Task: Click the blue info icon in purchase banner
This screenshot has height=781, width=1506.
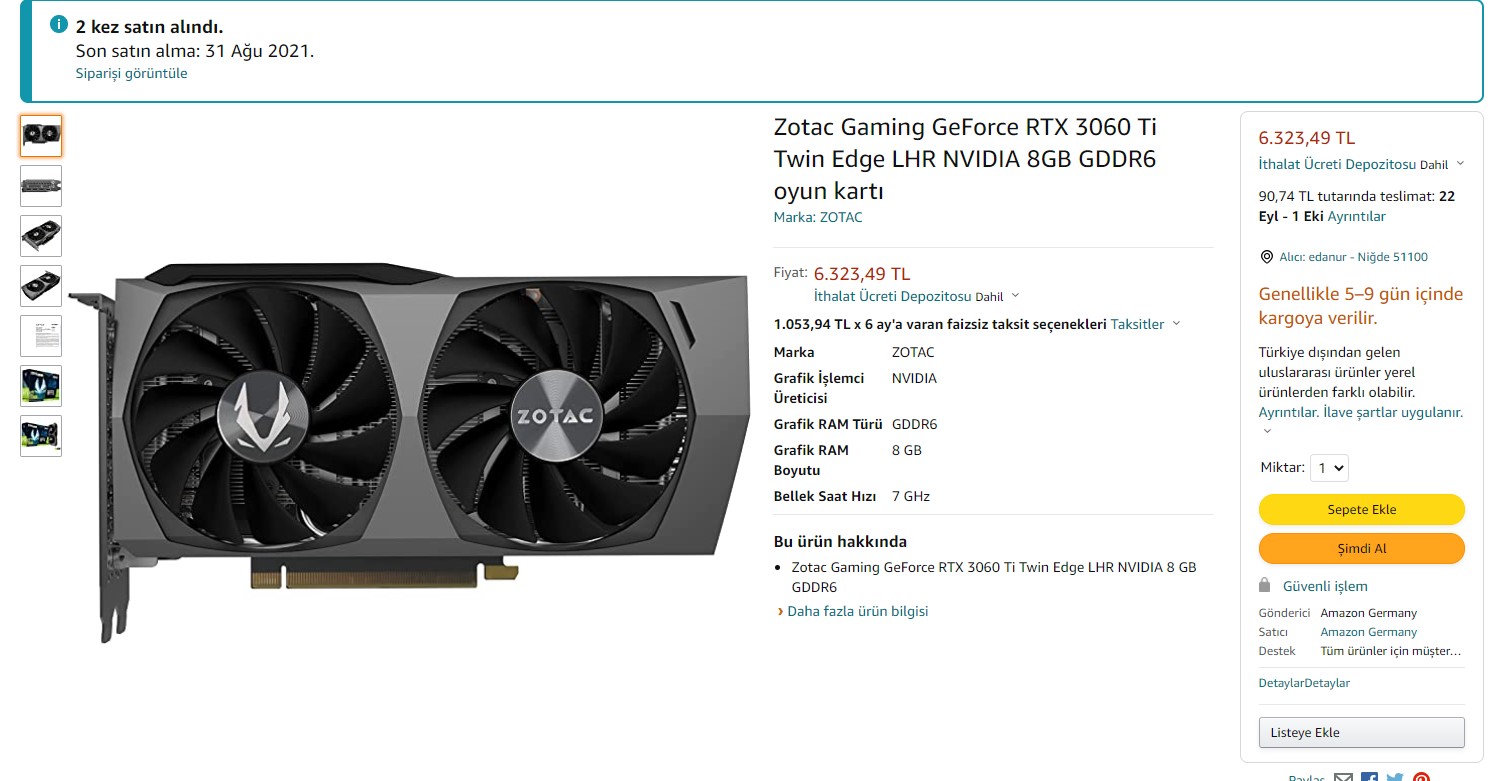Action: (x=59, y=25)
